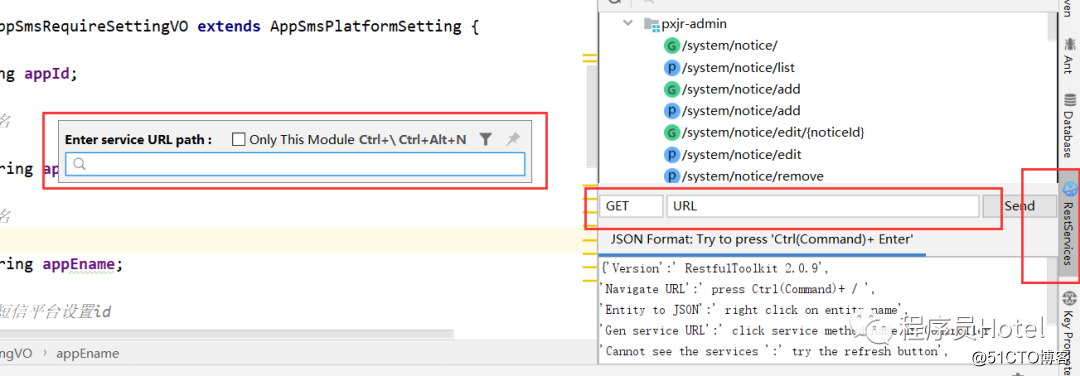Click the appEname field in the code
This screenshot has width=1080, height=376.
pos(79,264)
